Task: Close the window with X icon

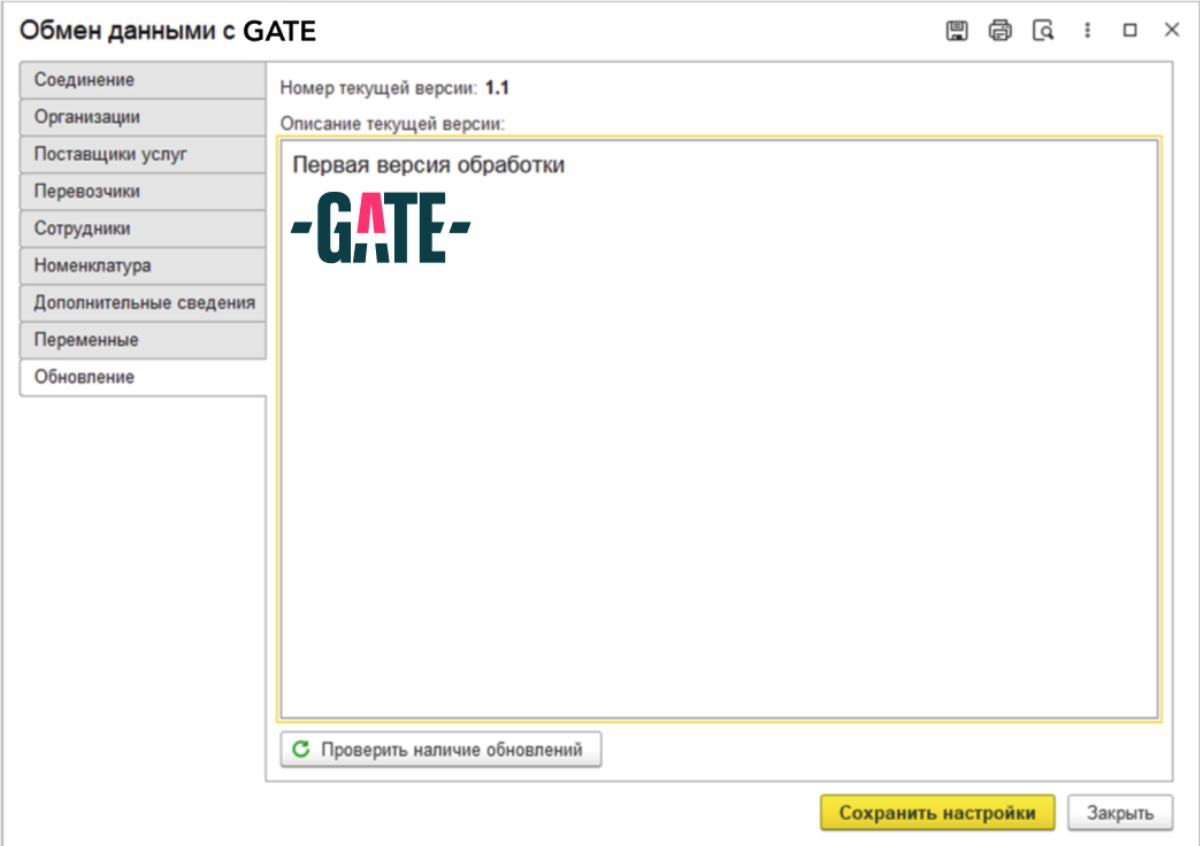Action: (x=1172, y=30)
